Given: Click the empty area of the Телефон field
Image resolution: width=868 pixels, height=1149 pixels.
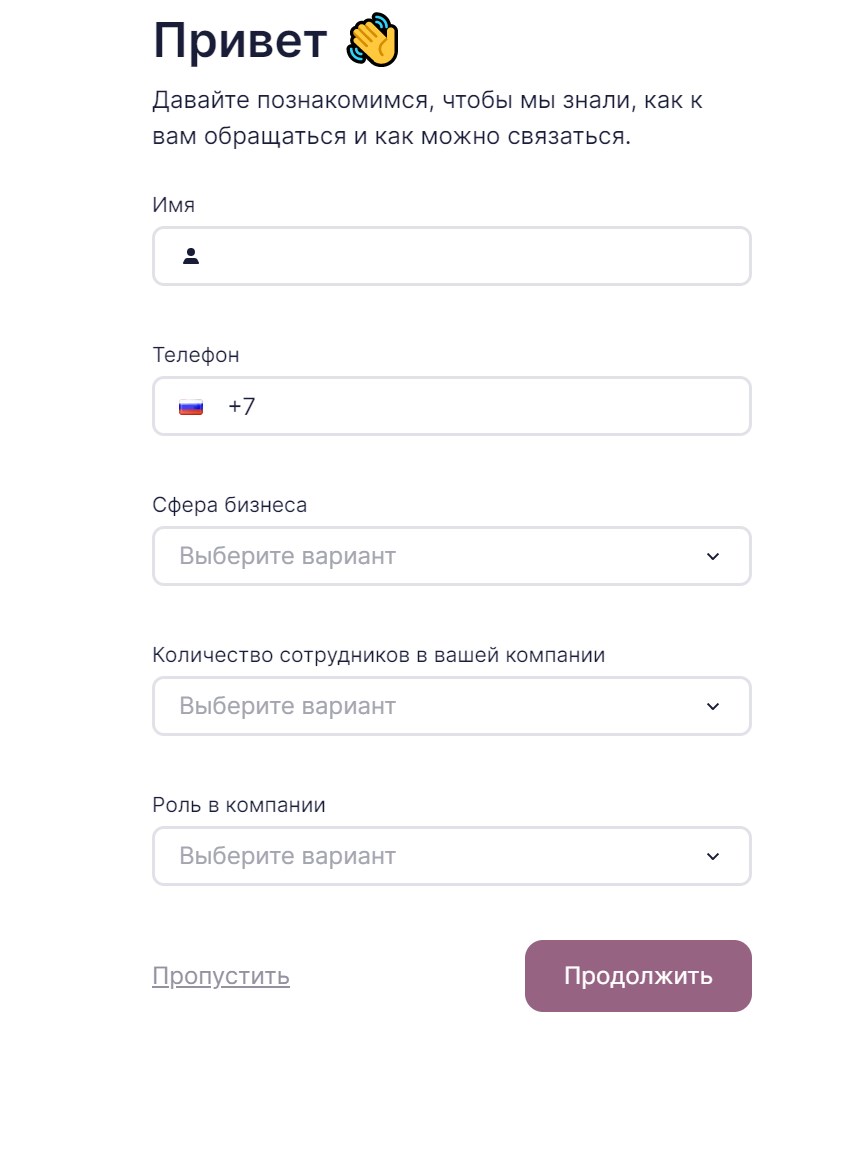Looking at the screenshot, I should (x=500, y=407).
